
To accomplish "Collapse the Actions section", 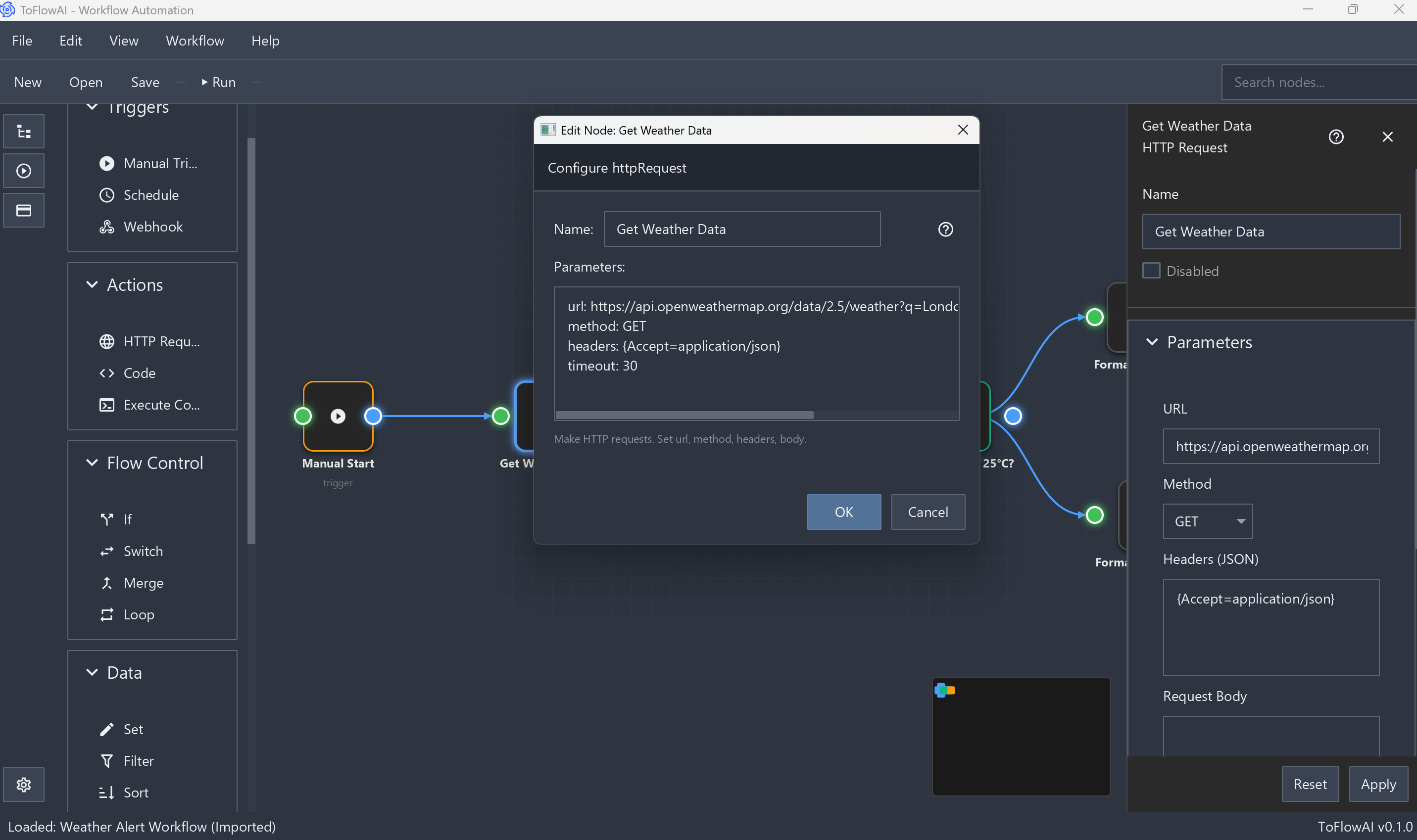I will point(93,285).
